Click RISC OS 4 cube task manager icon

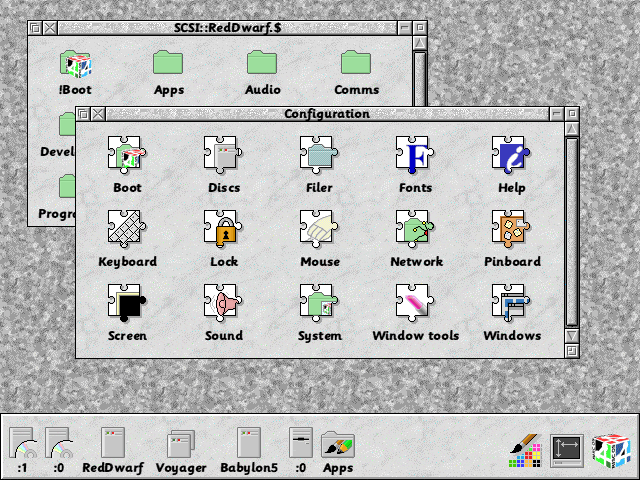tap(611, 451)
